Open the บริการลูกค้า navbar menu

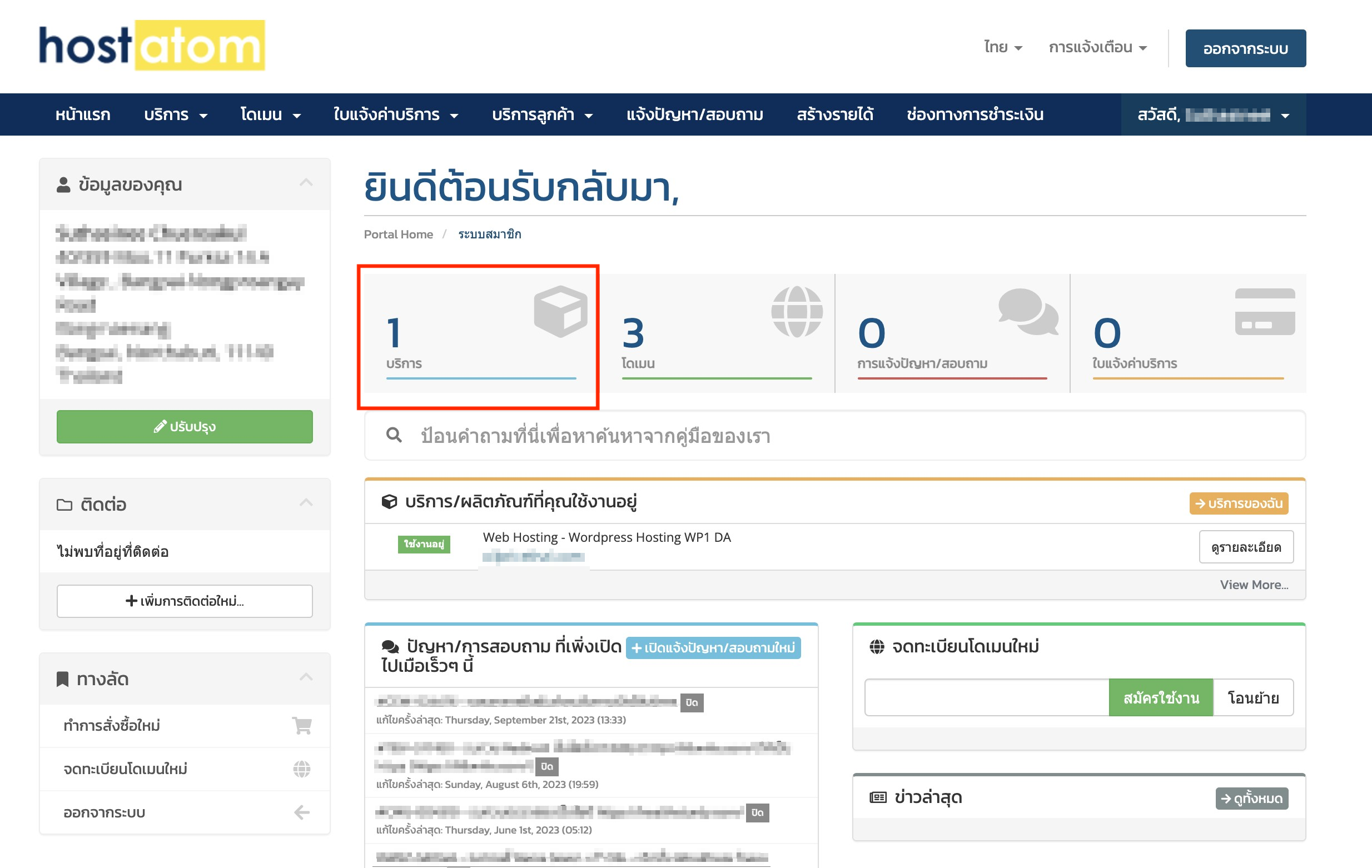click(543, 114)
